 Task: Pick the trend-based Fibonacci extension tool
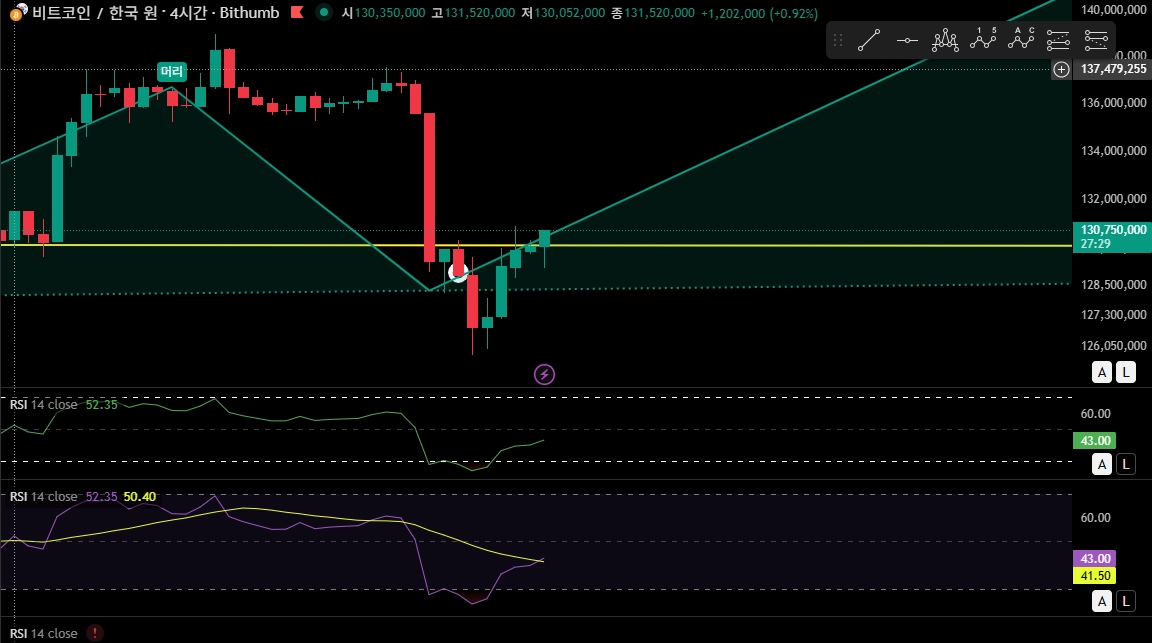pyautogui.click(x=1096, y=40)
